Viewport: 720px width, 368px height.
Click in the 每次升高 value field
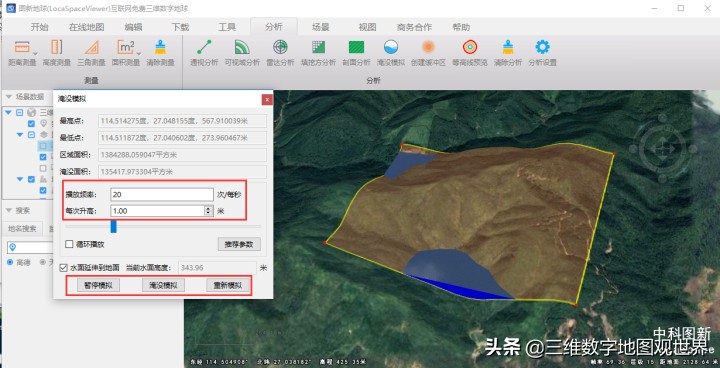(x=158, y=211)
